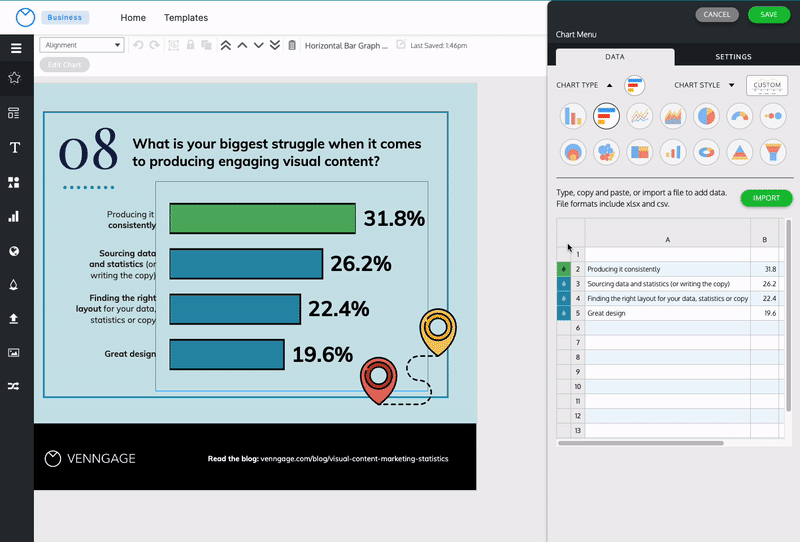Click the green Save button
Image resolution: width=800 pixels, height=542 pixels.
coord(768,15)
